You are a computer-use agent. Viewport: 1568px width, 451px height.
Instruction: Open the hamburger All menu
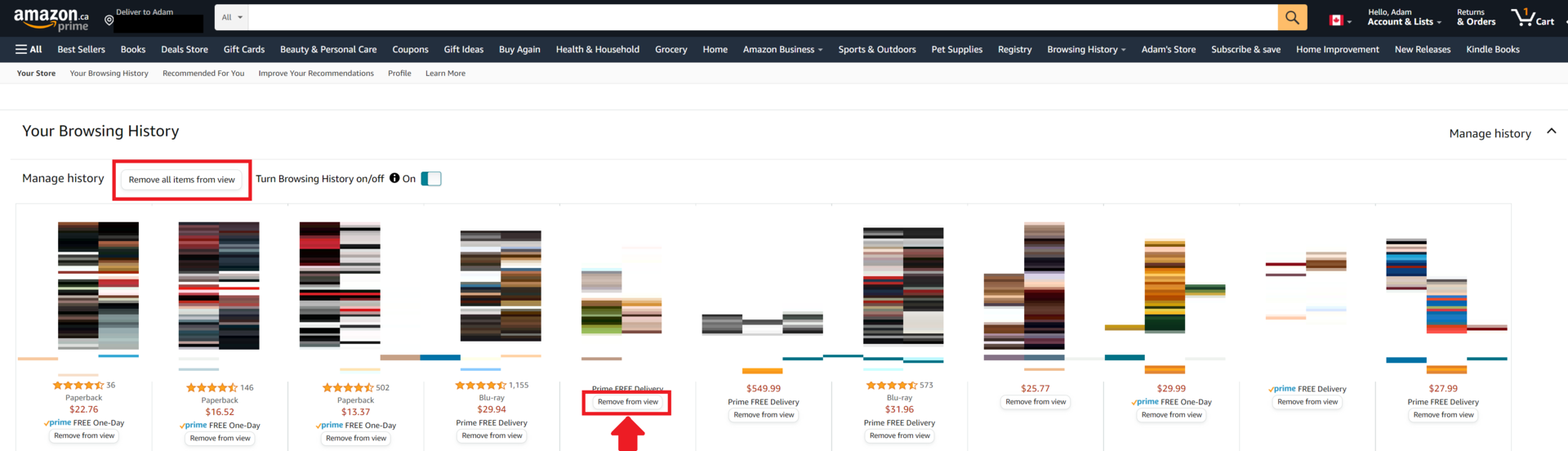click(x=29, y=49)
